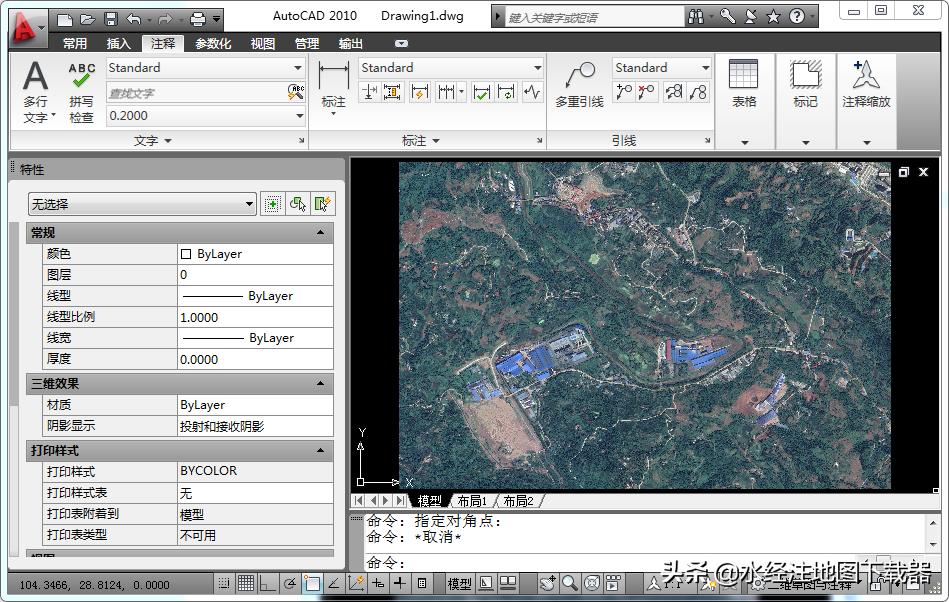
Task: Click the print icon in quick access toolbar
Action: [197, 19]
